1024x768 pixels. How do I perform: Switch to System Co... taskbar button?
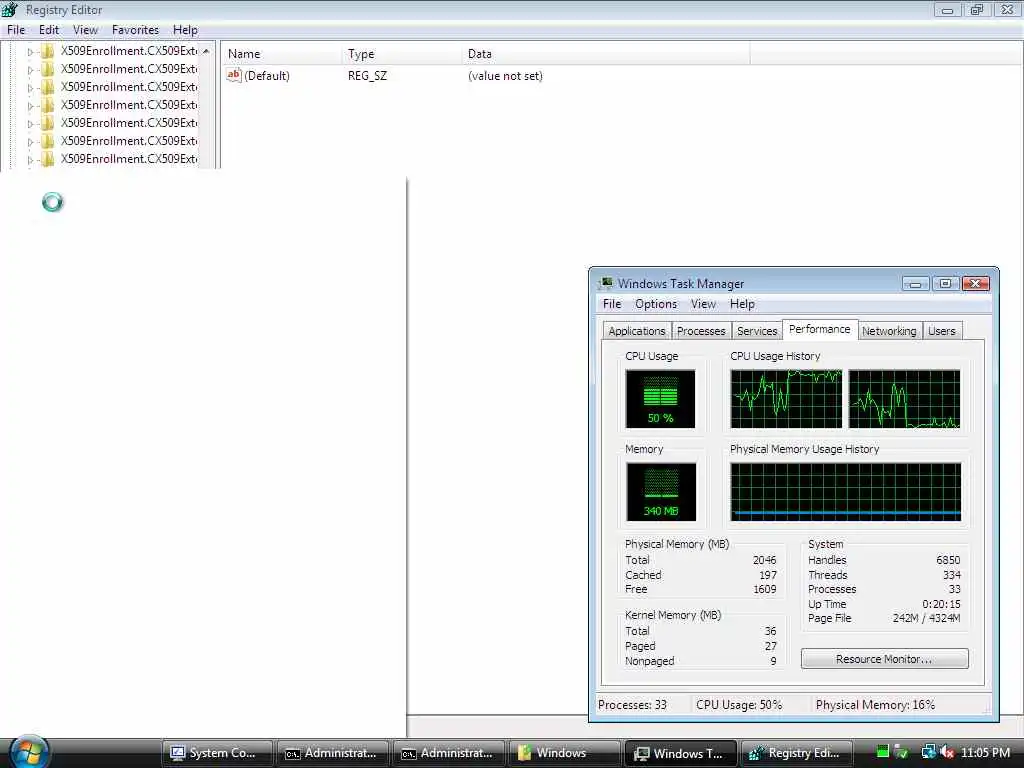[217, 753]
